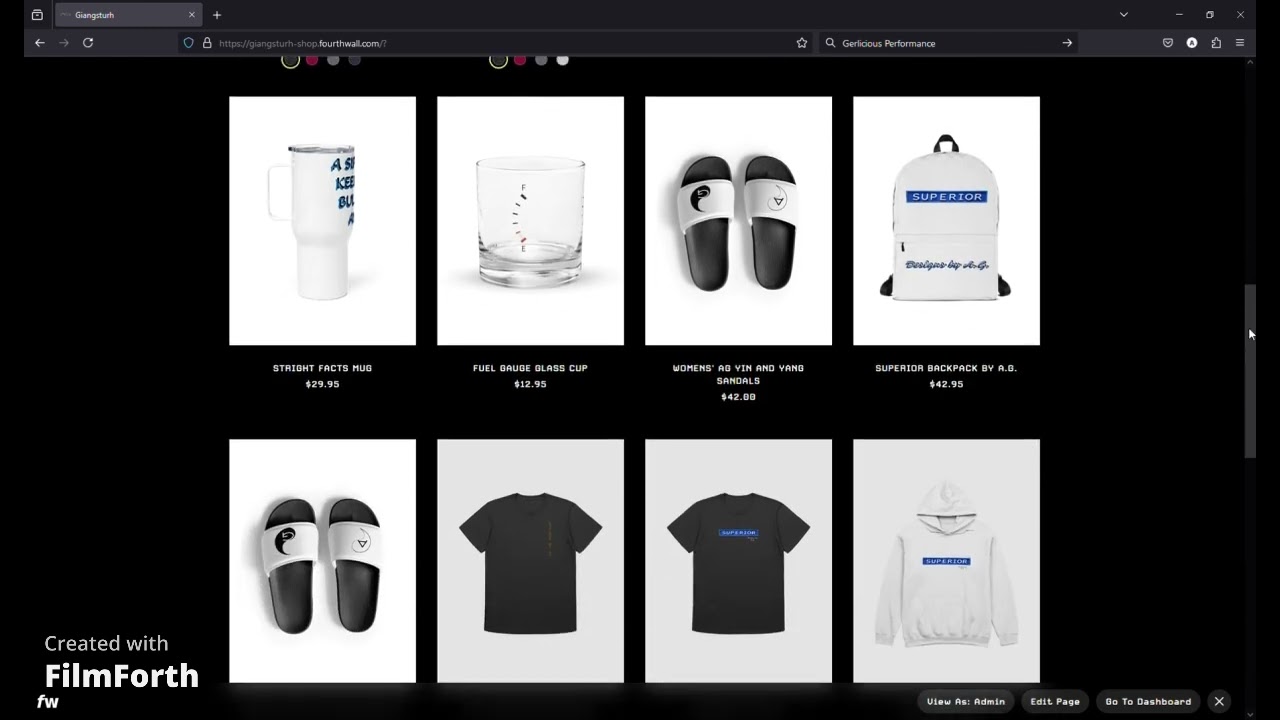Close the Giangsturh browser tab
Screen dimensions: 1280x720
point(192,15)
